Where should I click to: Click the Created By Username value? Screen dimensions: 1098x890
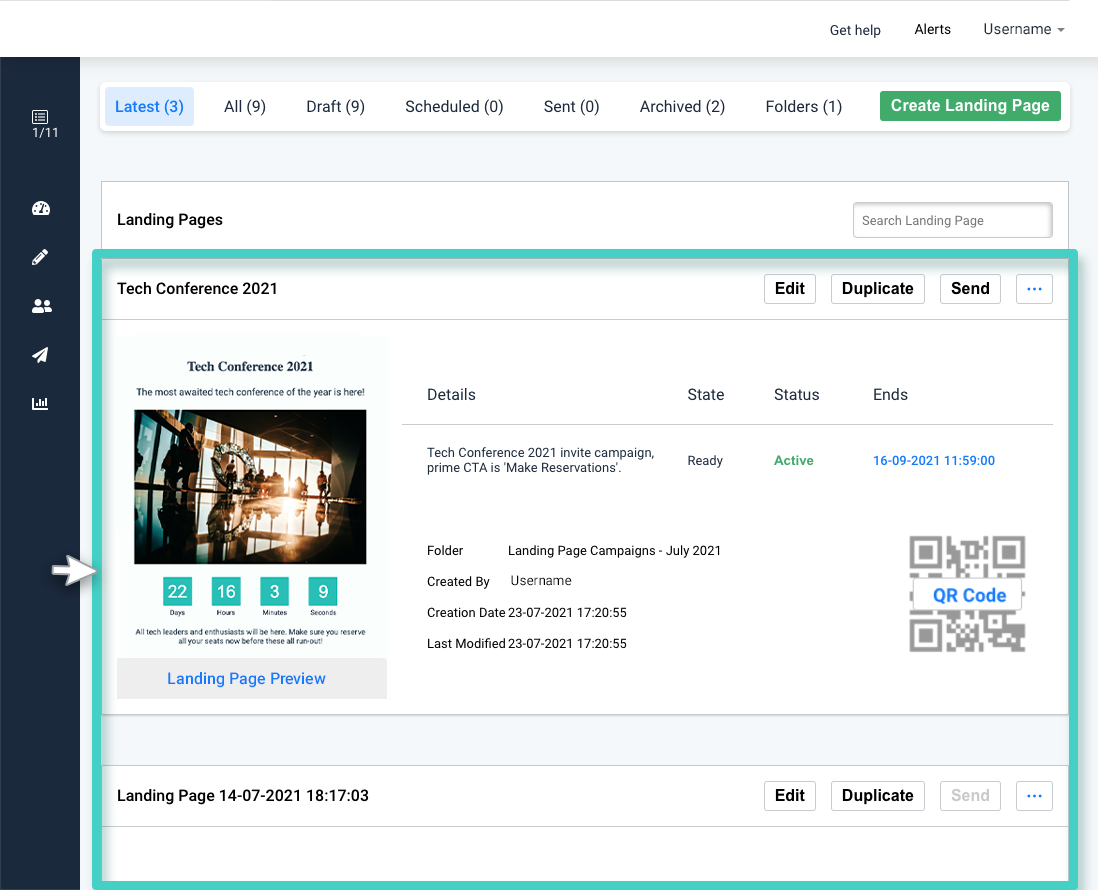541,581
